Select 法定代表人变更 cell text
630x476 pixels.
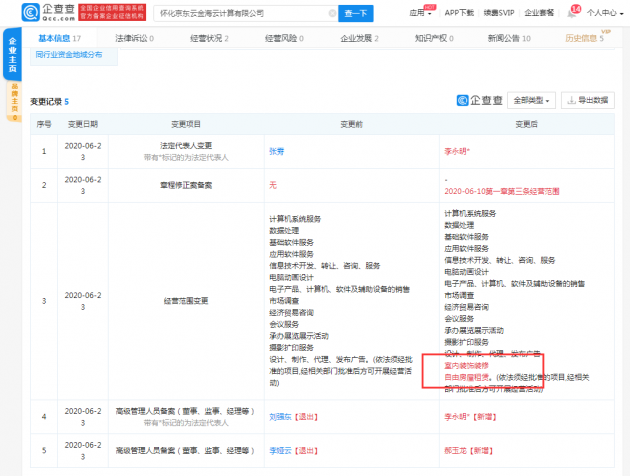click(186, 145)
